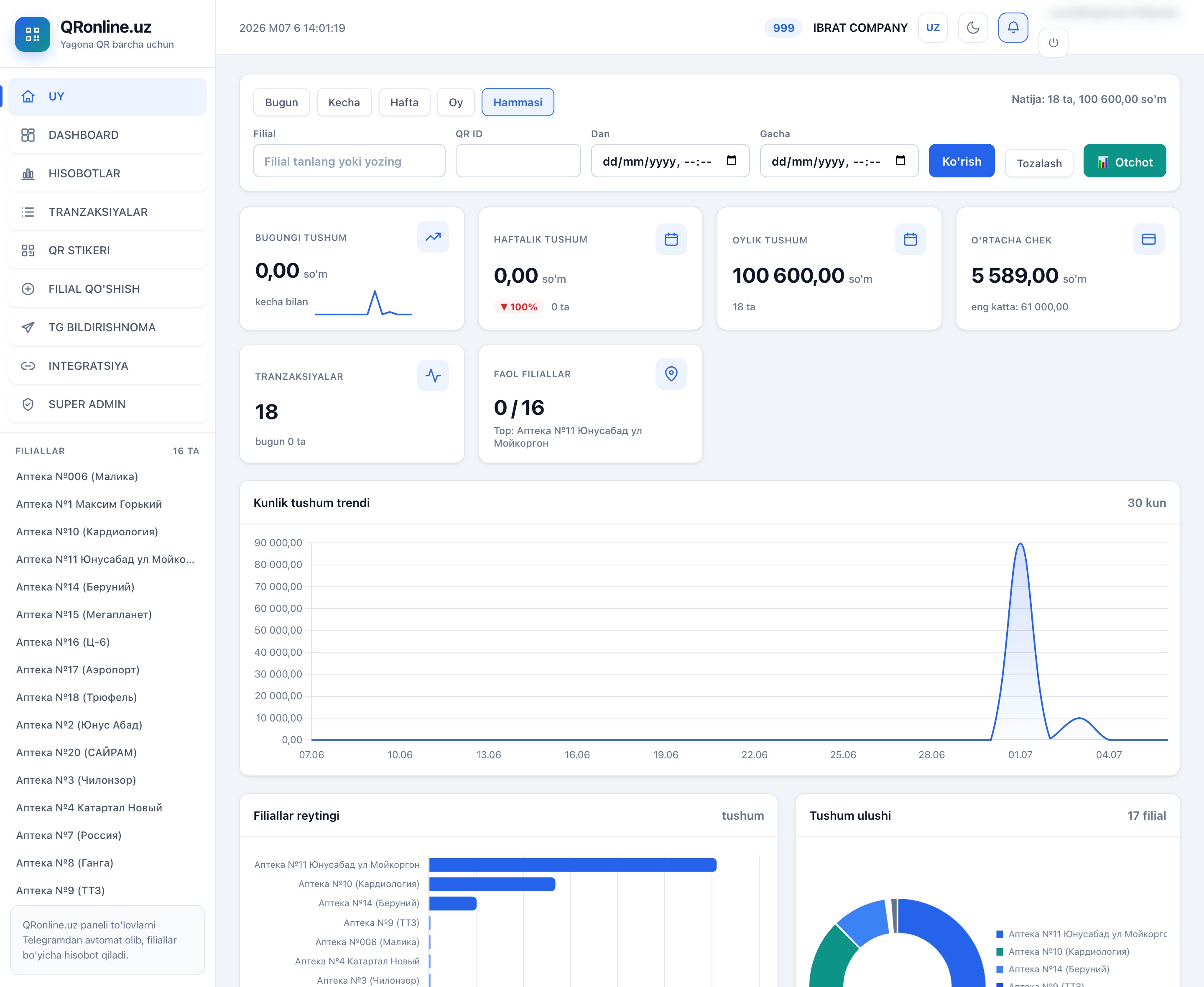Open notifications via the bell icon

pyautogui.click(x=1013, y=27)
